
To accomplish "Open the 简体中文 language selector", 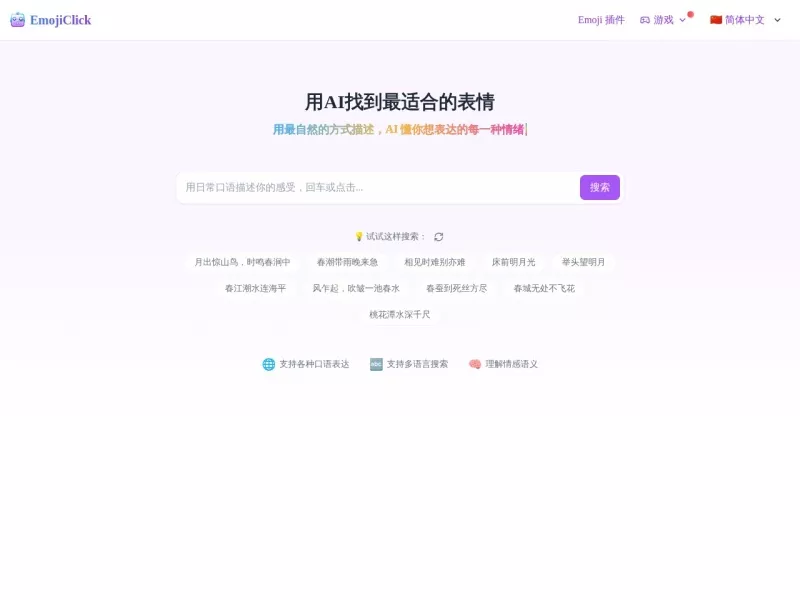I will (744, 20).
